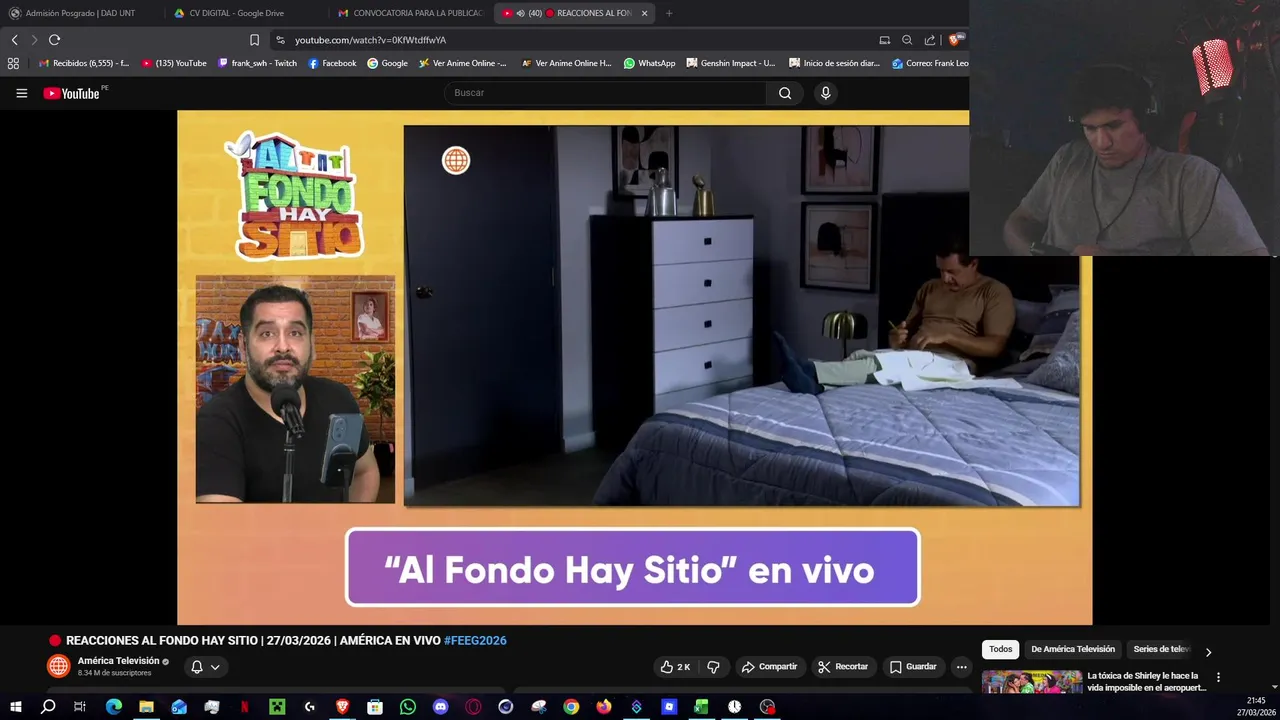Open a new browser tab
This screenshot has width=1280, height=720.
[x=669, y=13]
